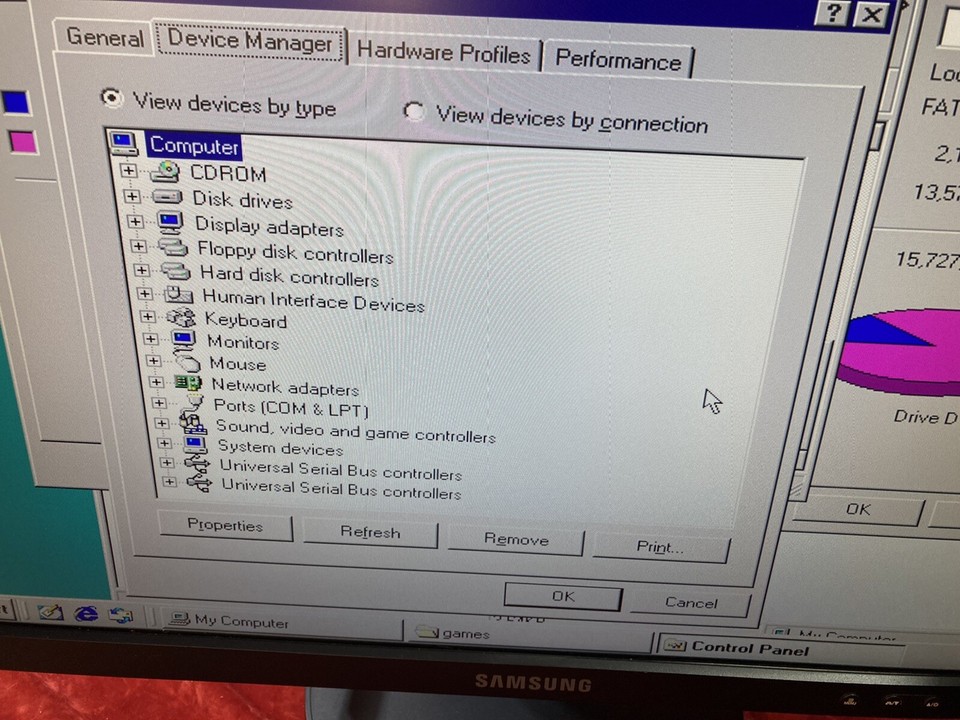
Task: Switch to the Hardware Profiles tab
Action: tap(444, 55)
